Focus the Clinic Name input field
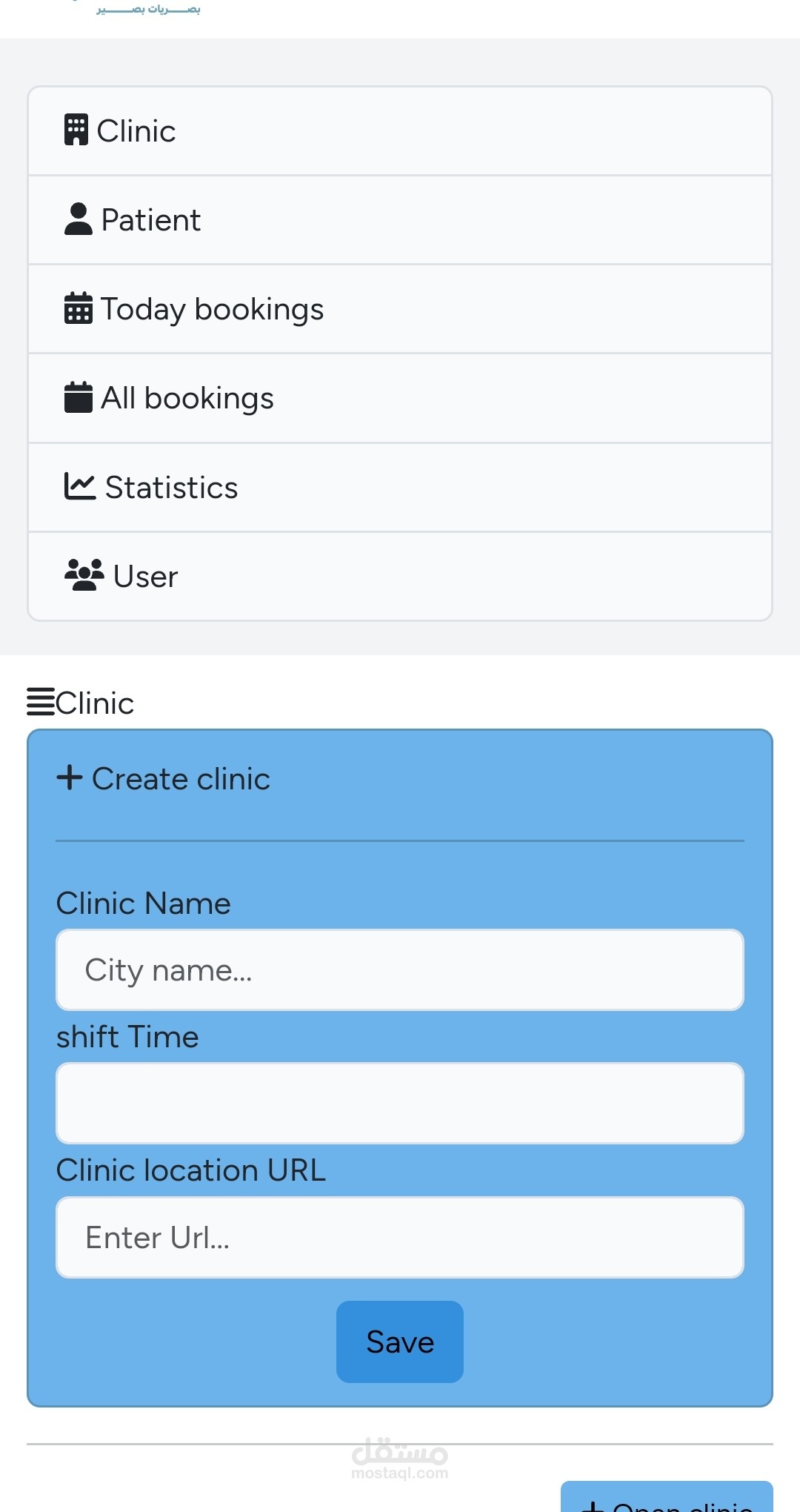800x1512 pixels. pyautogui.click(x=400, y=969)
